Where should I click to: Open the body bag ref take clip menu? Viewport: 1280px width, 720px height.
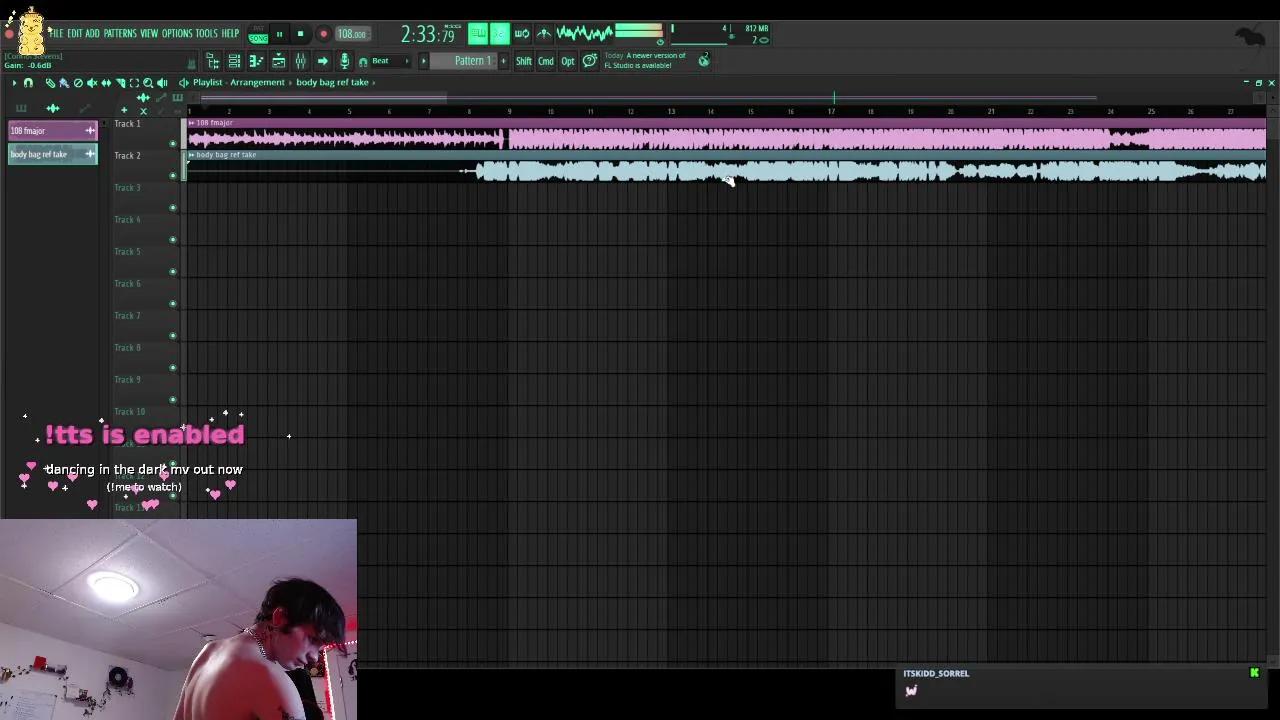(x=191, y=155)
